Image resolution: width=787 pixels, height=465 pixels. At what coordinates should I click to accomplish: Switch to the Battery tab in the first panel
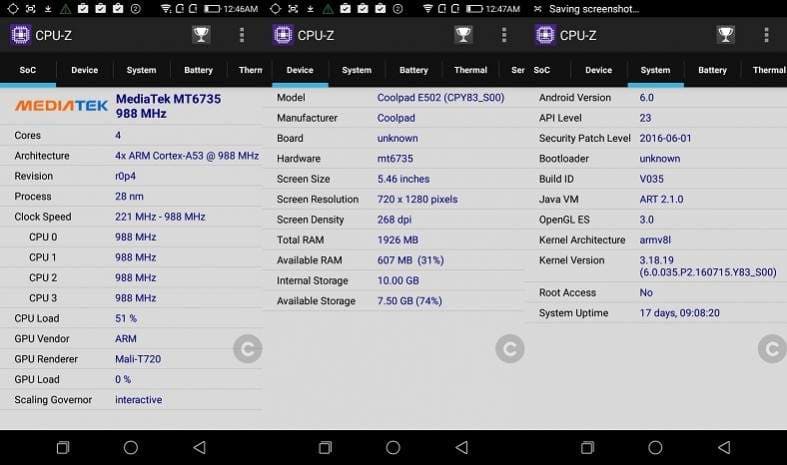click(x=198, y=70)
